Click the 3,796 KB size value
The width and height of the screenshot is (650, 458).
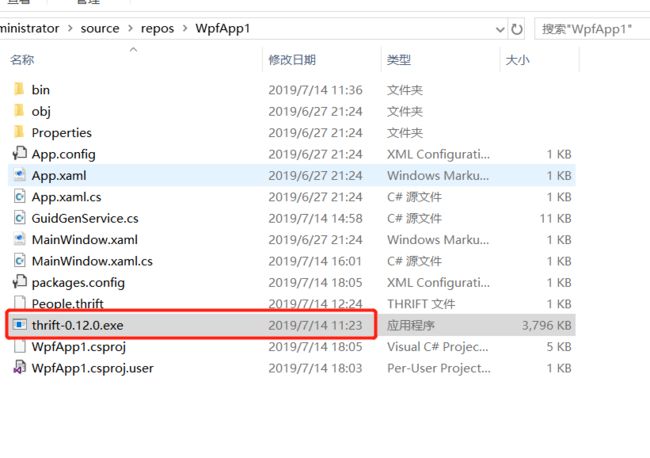[546, 325]
